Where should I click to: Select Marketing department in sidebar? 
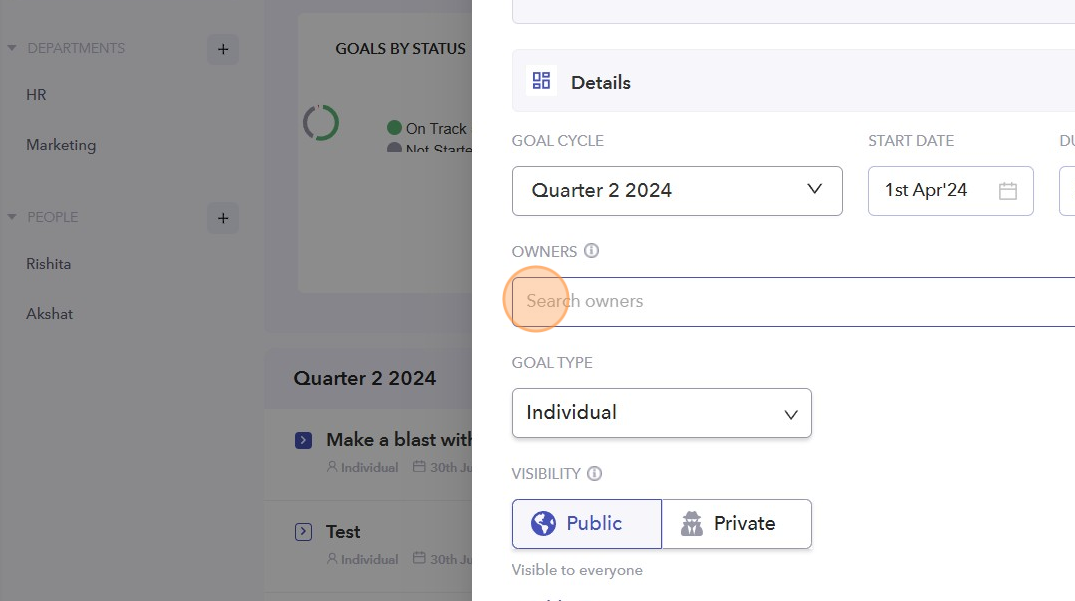pyautogui.click(x=61, y=145)
